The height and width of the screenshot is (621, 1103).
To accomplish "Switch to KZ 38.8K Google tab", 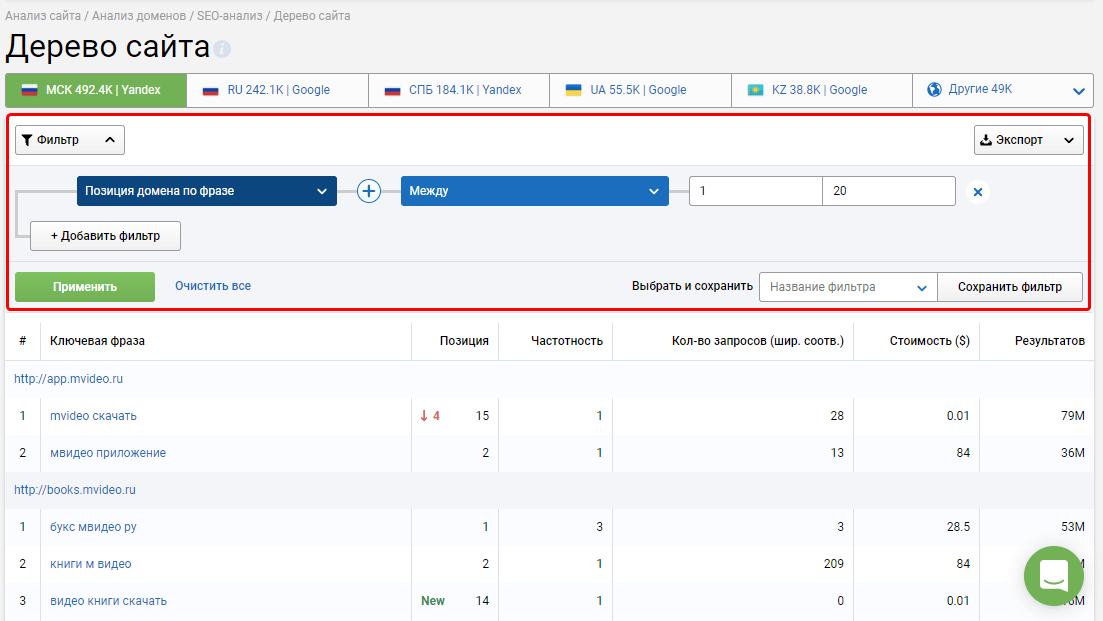I will click(x=822, y=90).
